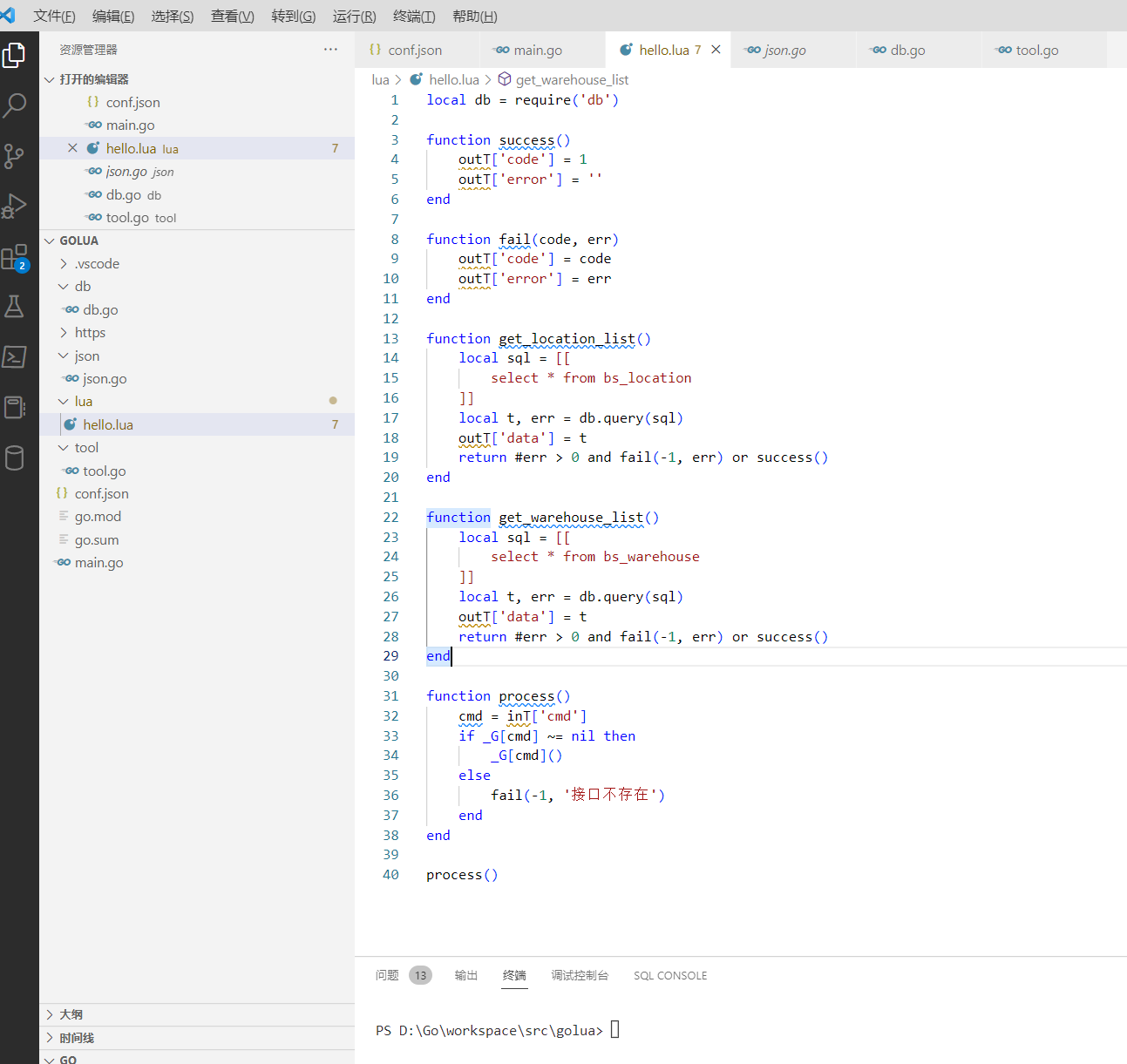Open the Source Control view

tap(15, 156)
